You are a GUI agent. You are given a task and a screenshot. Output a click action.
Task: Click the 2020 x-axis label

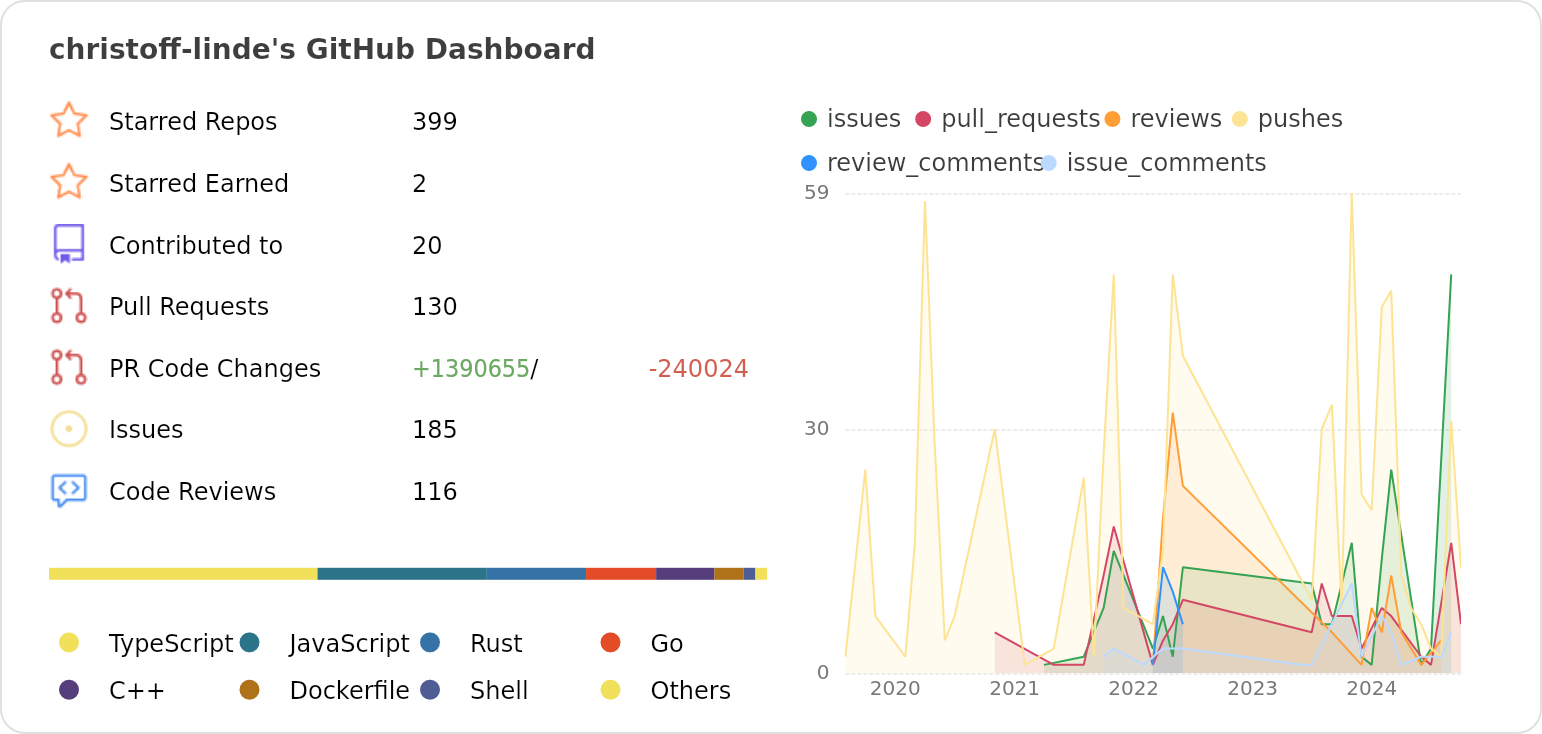click(x=895, y=688)
